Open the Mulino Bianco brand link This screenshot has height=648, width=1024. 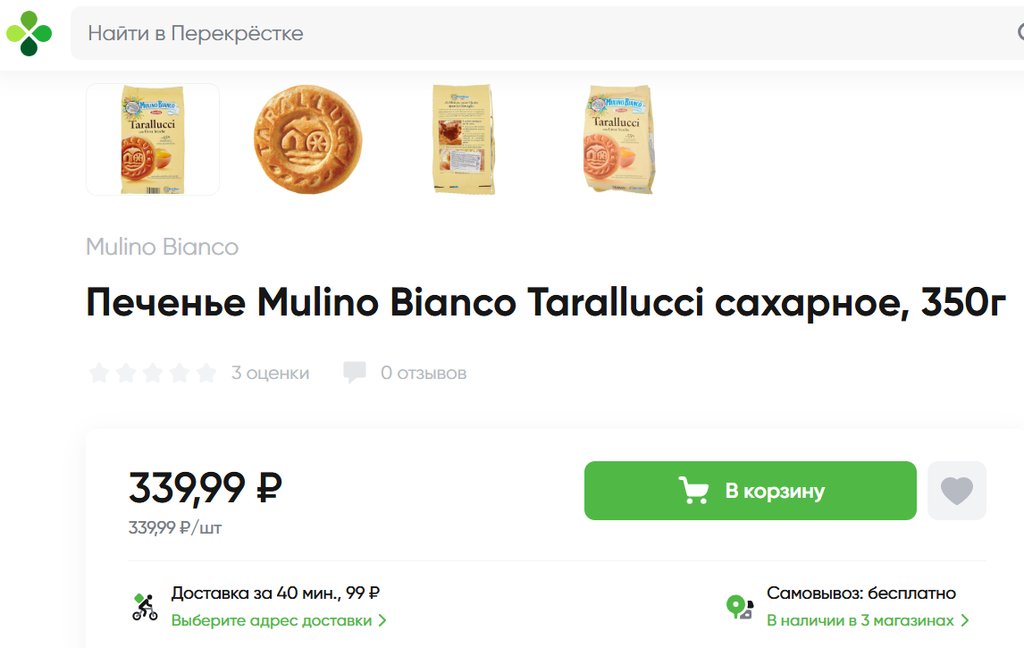tap(162, 247)
